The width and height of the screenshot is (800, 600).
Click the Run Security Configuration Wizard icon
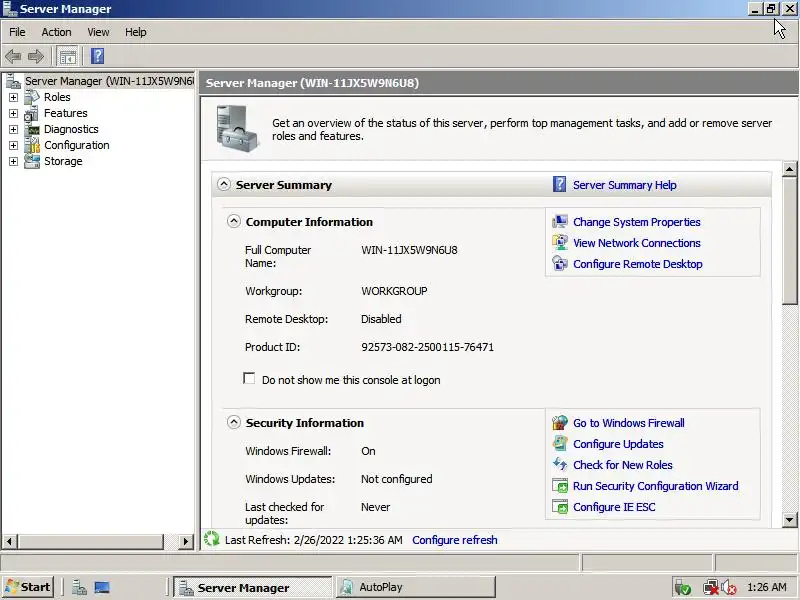[560, 485]
